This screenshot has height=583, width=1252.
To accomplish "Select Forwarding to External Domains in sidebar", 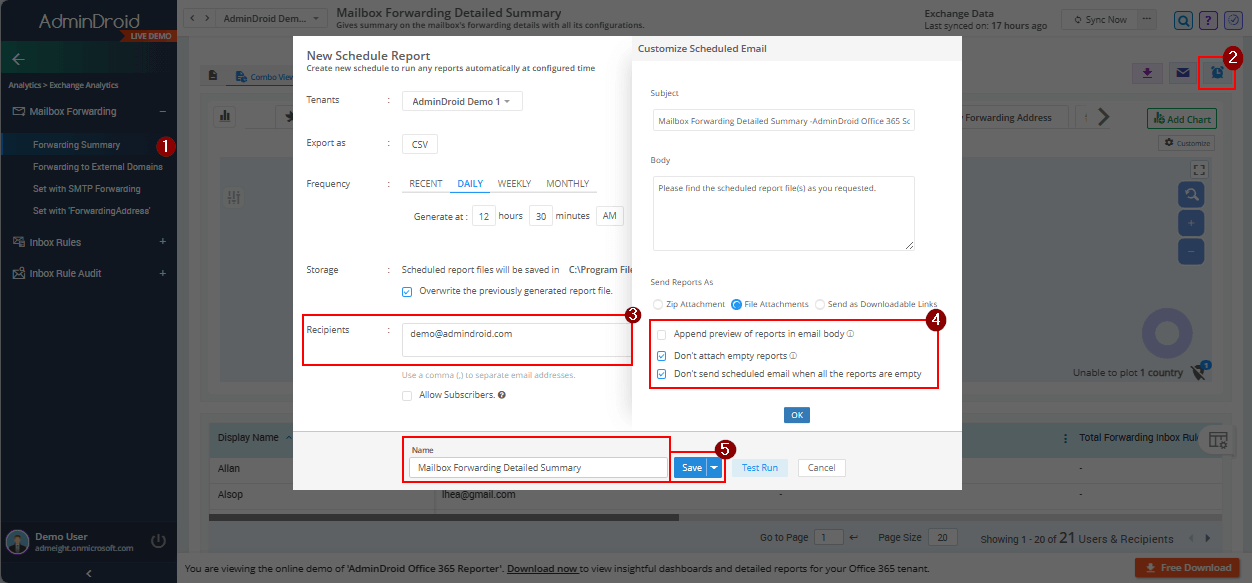I will (x=98, y=165).
